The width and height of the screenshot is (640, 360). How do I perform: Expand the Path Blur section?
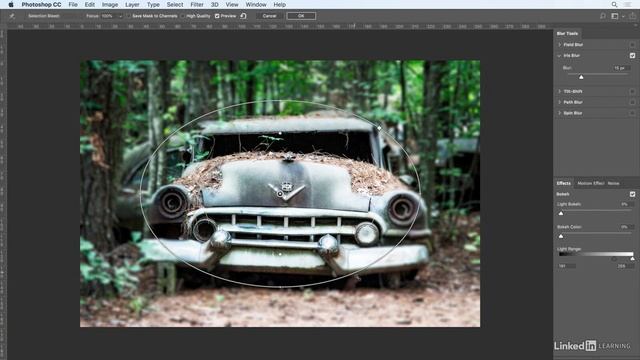pyautogui.click(x=559, y=102)
